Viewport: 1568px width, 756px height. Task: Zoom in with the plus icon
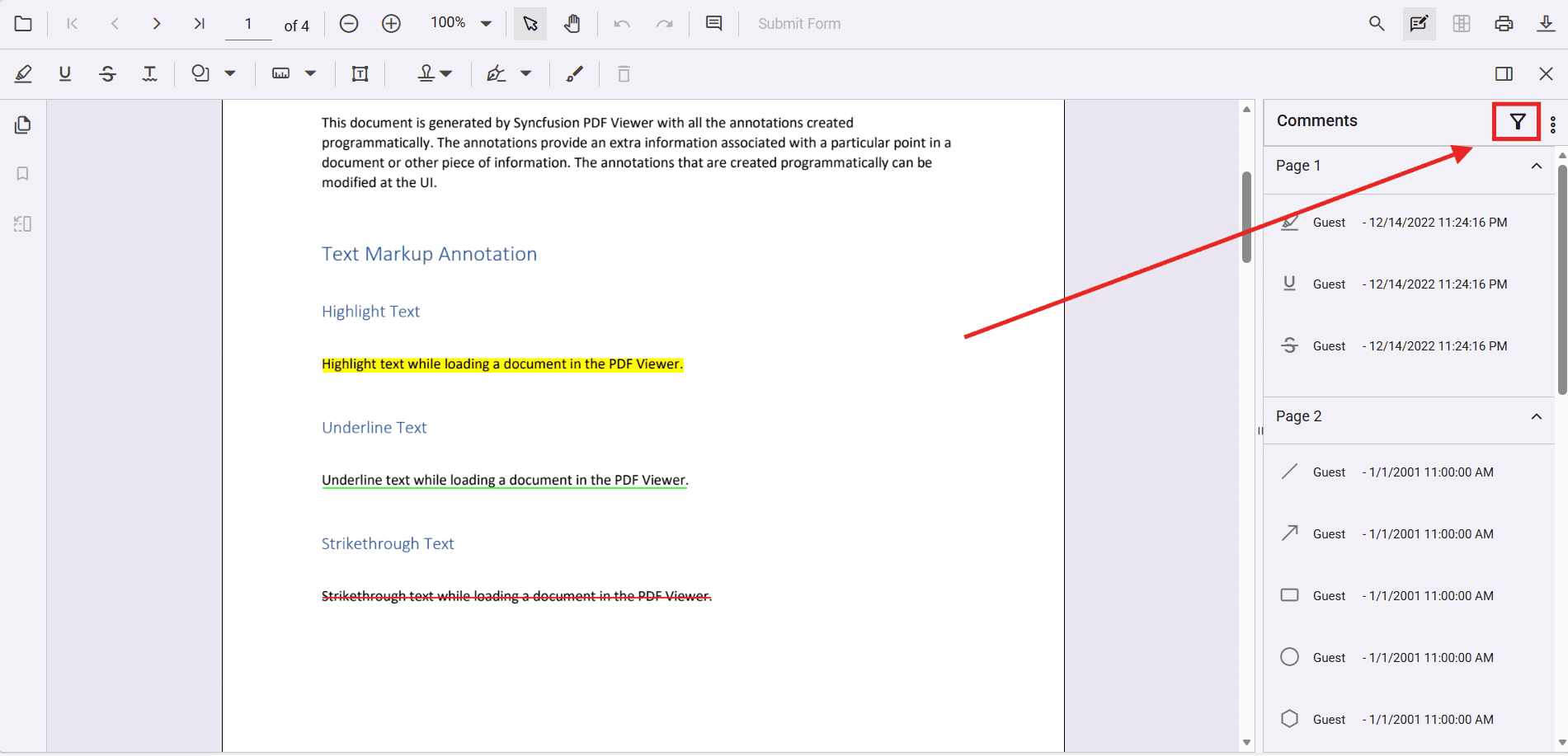[x=391, y=24]
